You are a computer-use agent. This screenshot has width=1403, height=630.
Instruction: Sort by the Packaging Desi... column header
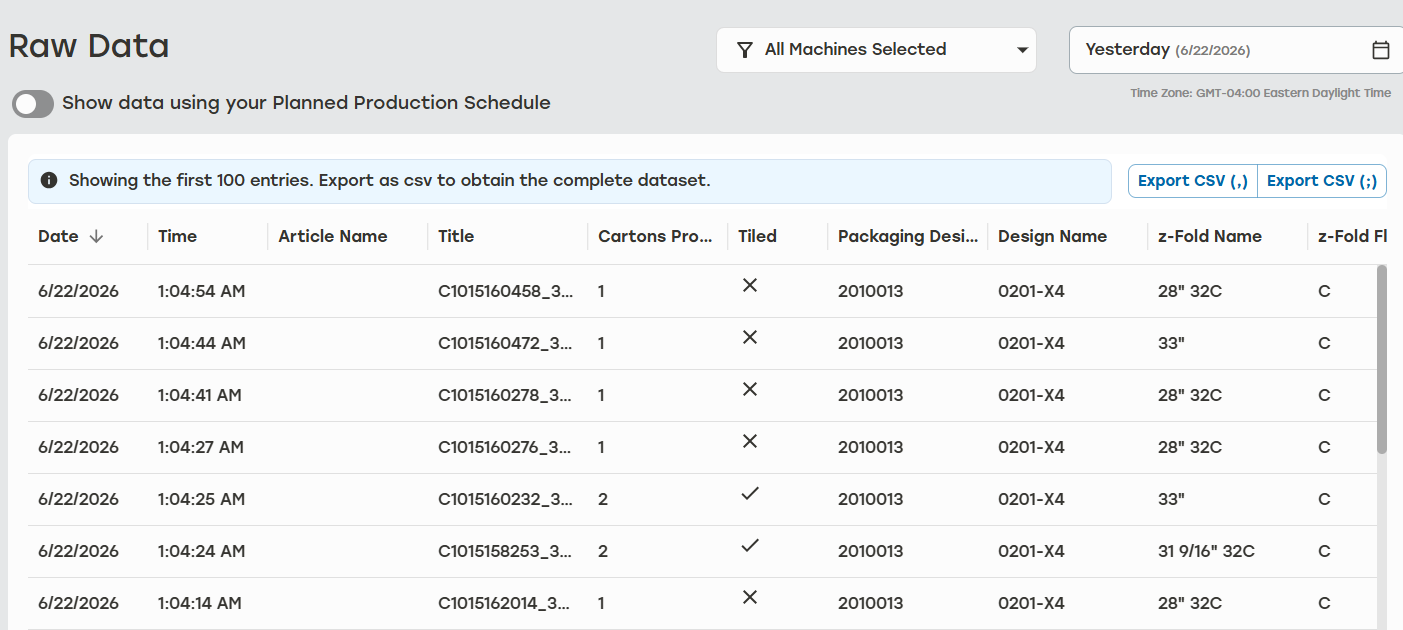pyautogui.click(x=908, y=237)
